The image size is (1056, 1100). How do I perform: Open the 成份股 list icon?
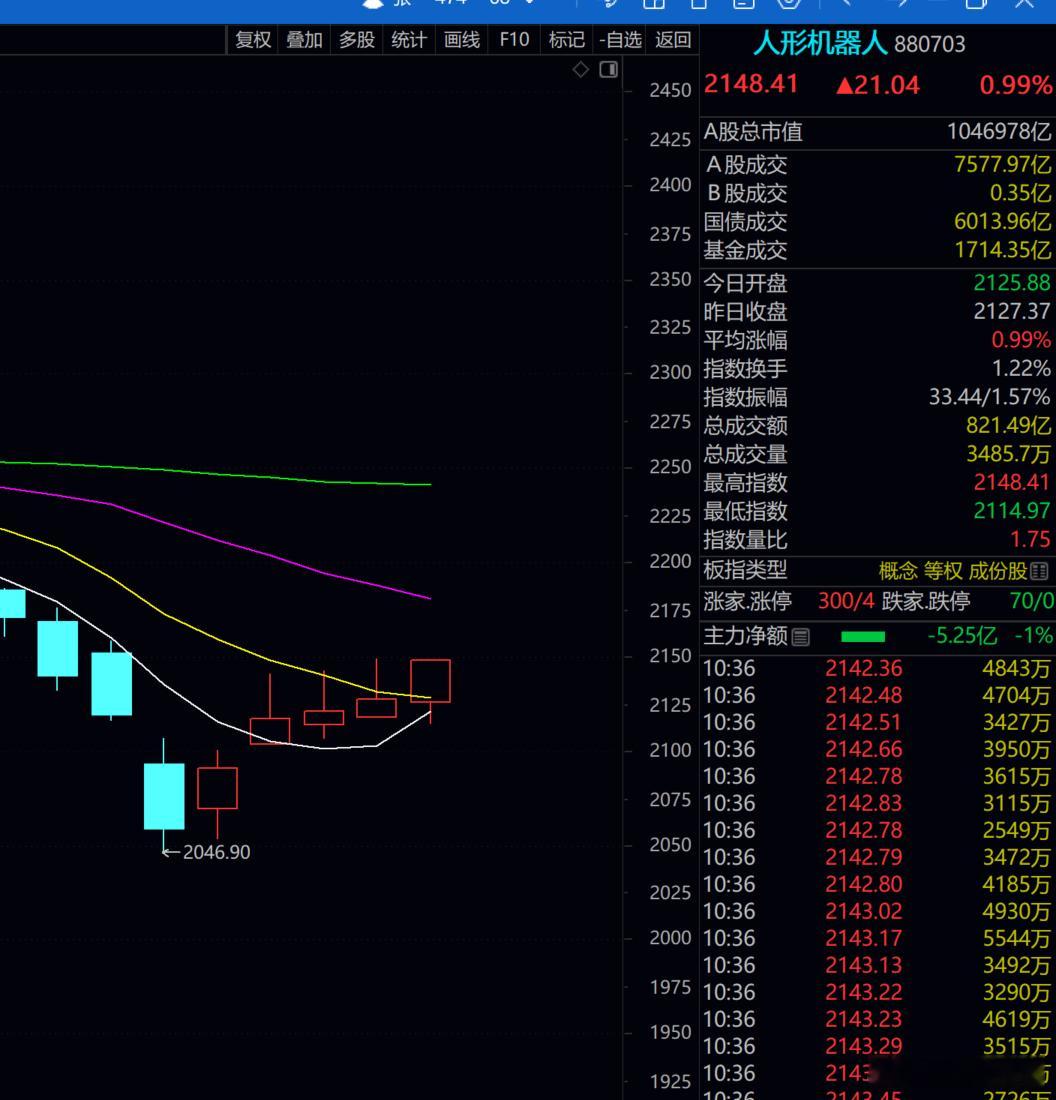pos(1040,571)
